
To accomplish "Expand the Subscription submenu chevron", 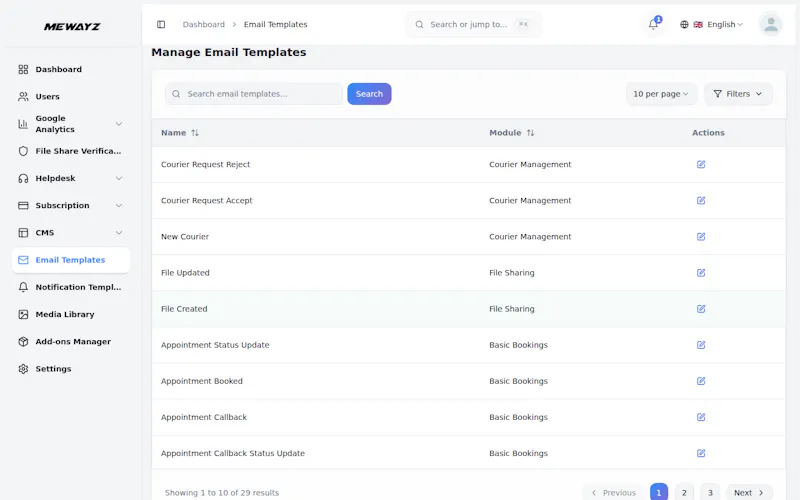I will [118, 206].
